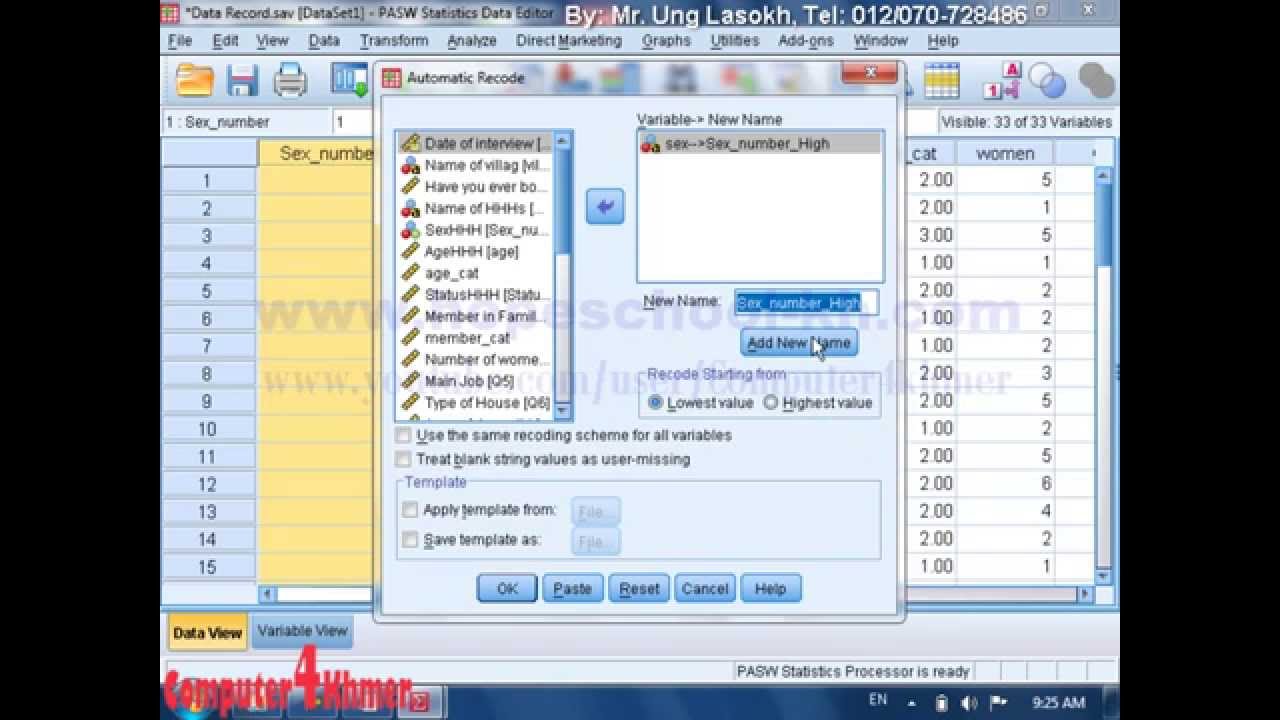Open the Analyze menu
The width and height of the screenshot is (1280, 720).
coord(472,41)
